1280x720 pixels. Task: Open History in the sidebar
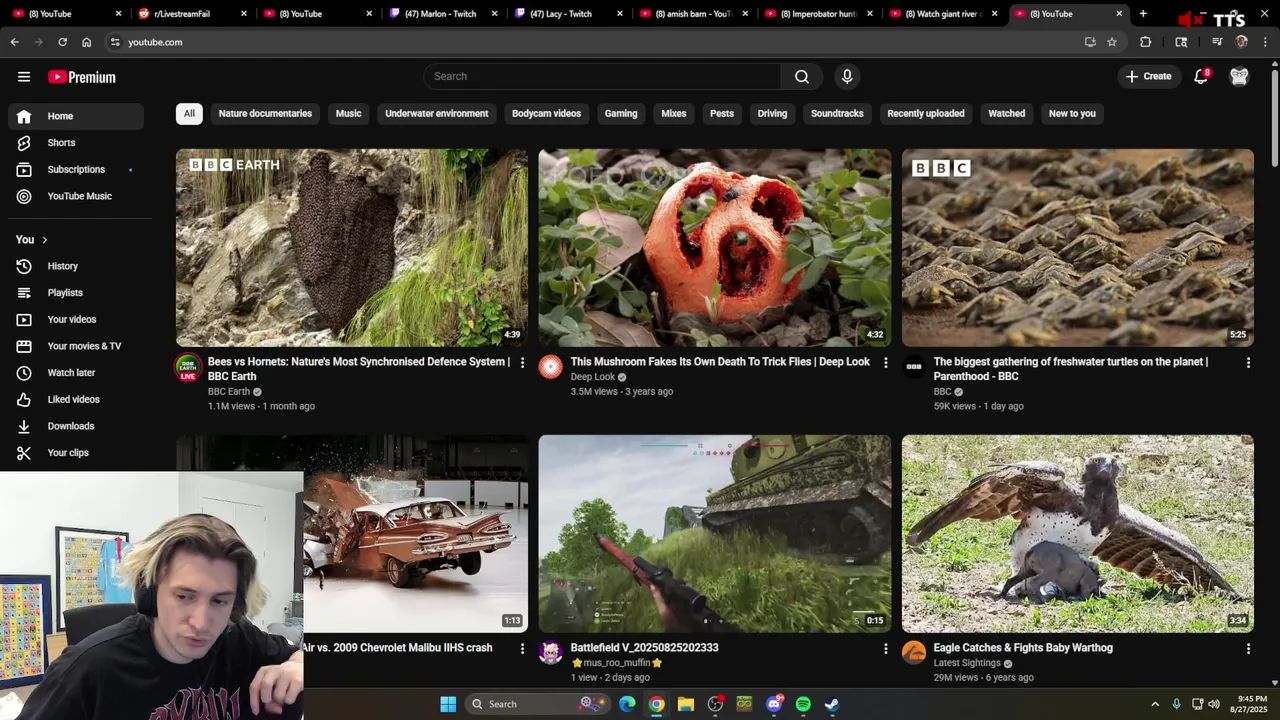pos(76,266)
